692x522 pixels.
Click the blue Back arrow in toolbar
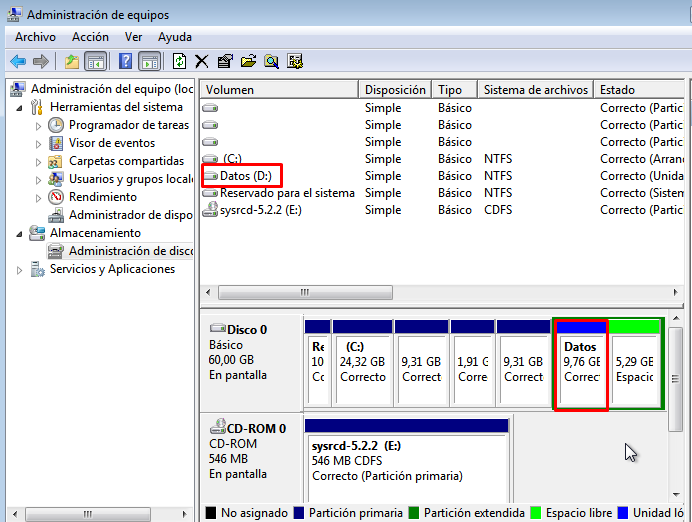click(17, 61)
